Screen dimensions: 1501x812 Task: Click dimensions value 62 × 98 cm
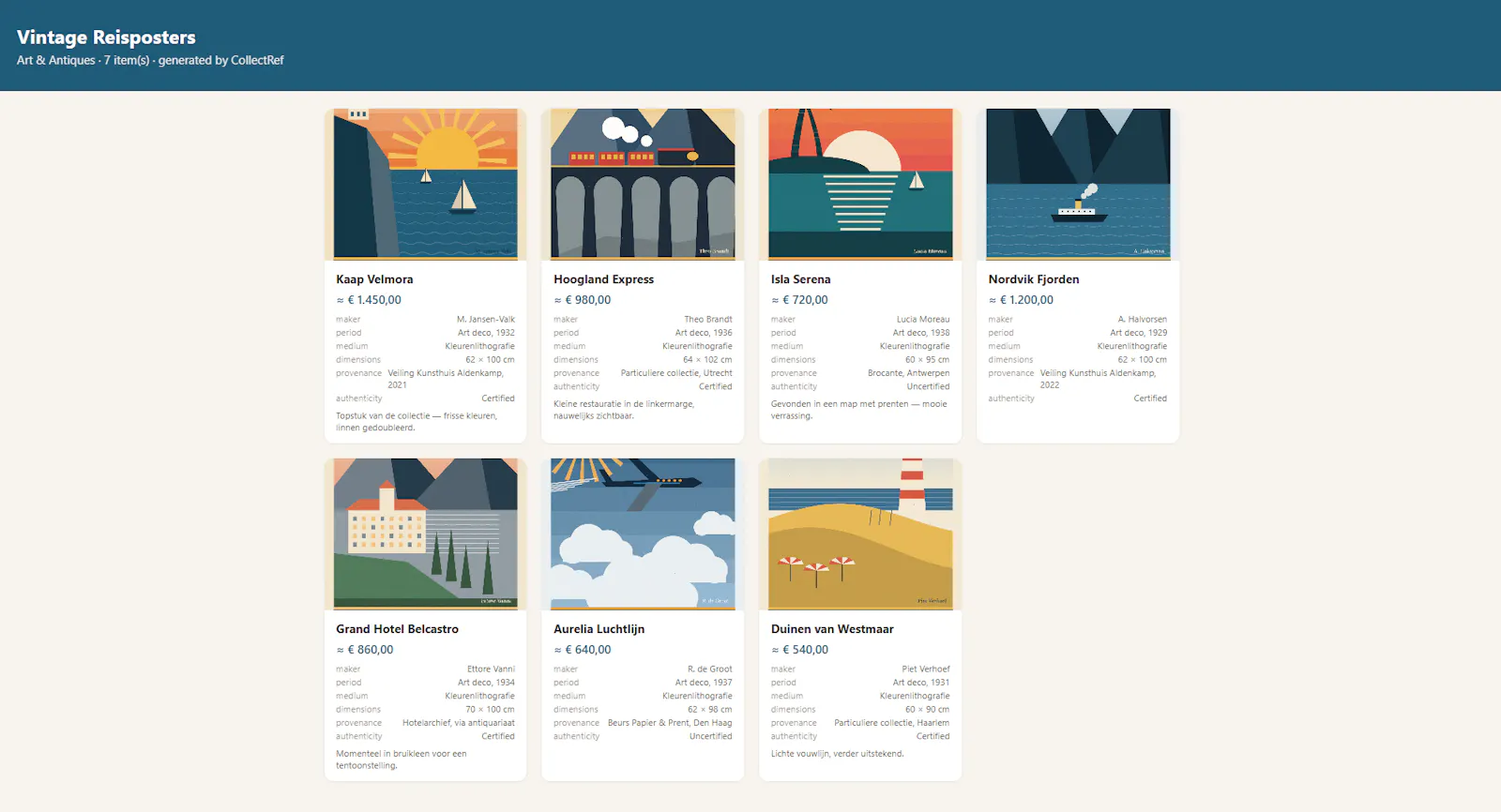tap(710, 710)
